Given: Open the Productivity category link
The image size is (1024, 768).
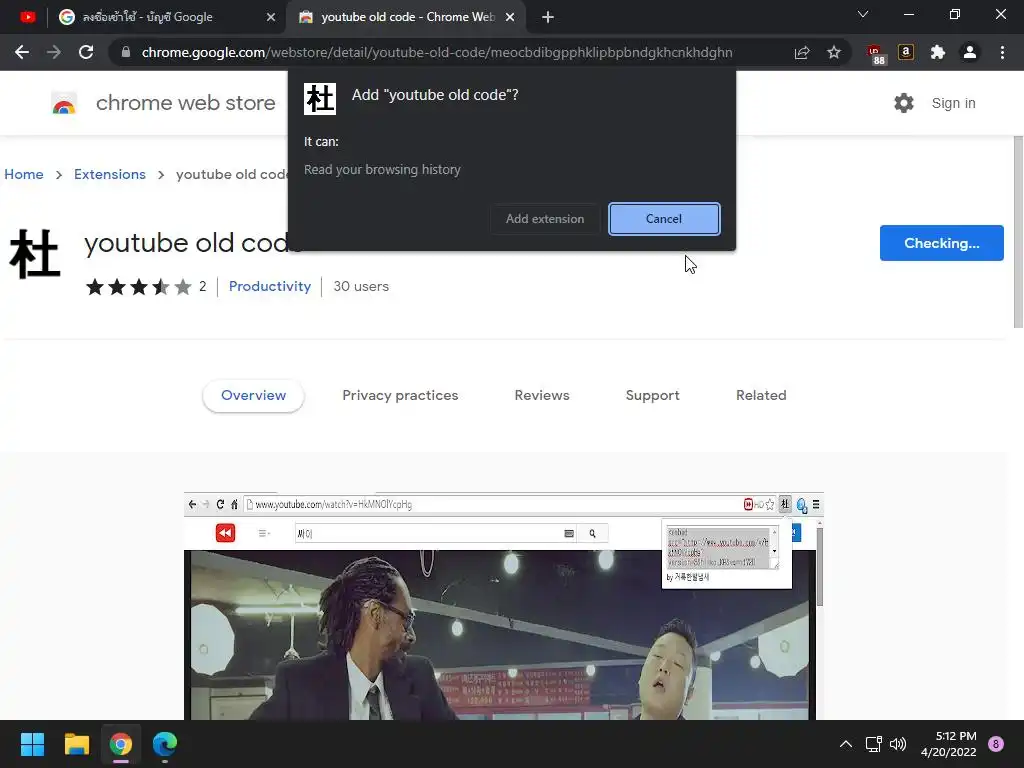Looking at the screenshot, I should 270,286.
